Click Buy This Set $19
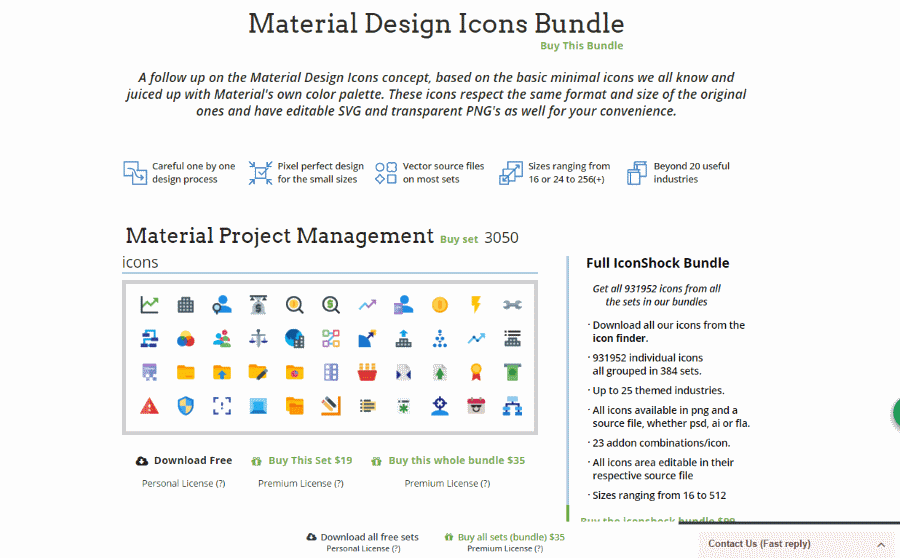 tap(302, 460)
